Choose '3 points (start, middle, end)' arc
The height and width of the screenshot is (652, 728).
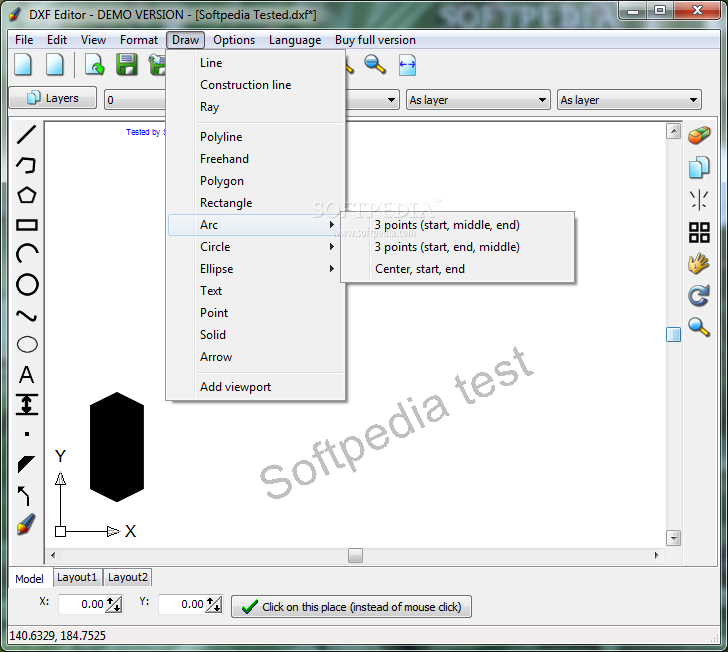(458, 225)
